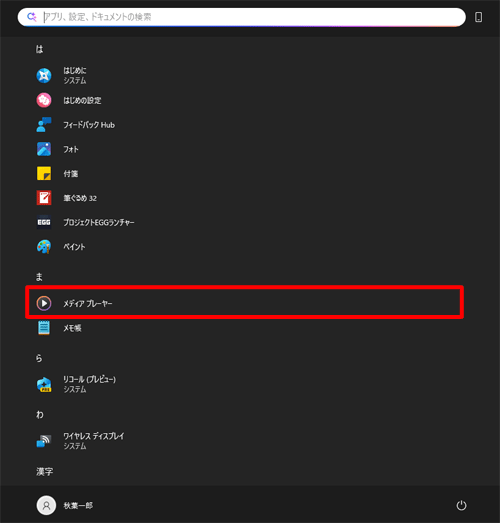
Task: Open the フォト photos app icon
Action: [44, 149]
